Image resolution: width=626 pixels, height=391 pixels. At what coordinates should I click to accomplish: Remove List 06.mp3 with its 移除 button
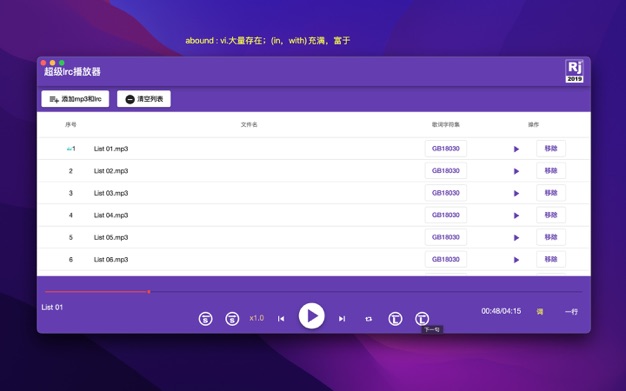pos(551,259)
